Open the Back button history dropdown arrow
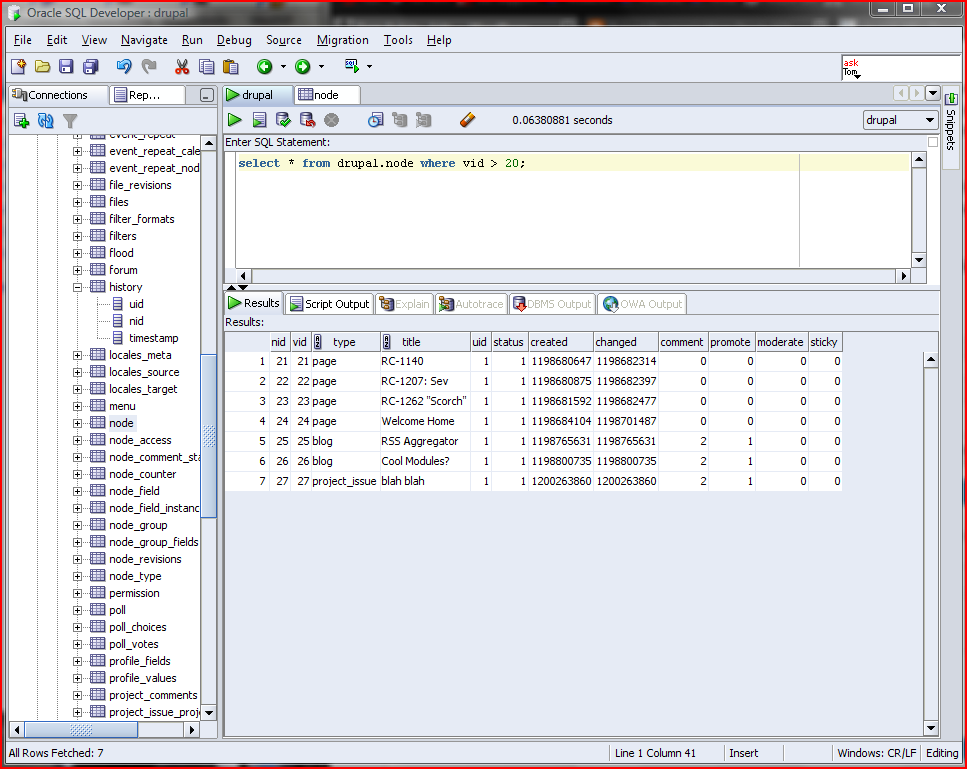 pyautogui.click(x=284, y=67)
